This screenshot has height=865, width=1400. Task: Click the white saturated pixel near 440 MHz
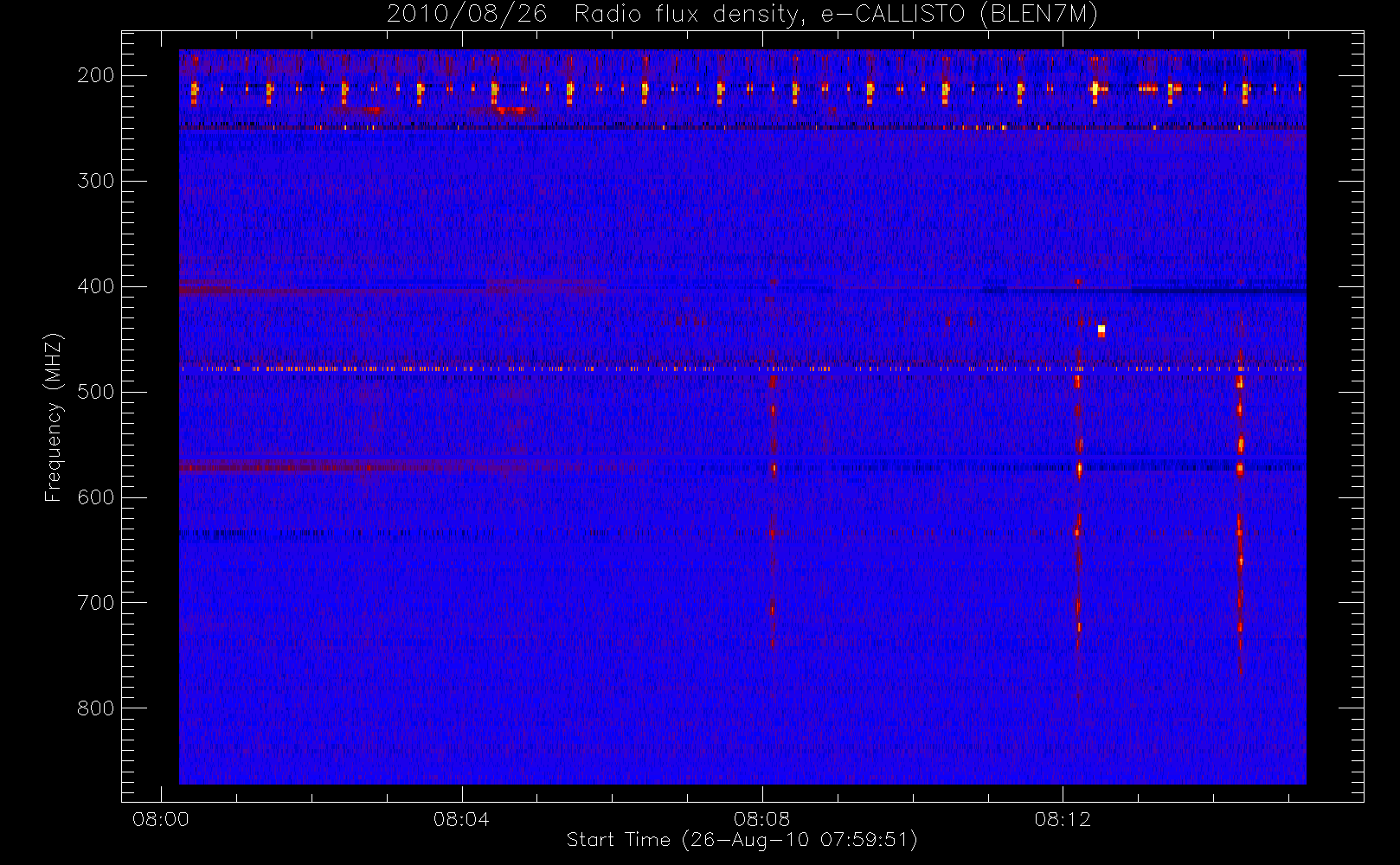point(1101,330)
